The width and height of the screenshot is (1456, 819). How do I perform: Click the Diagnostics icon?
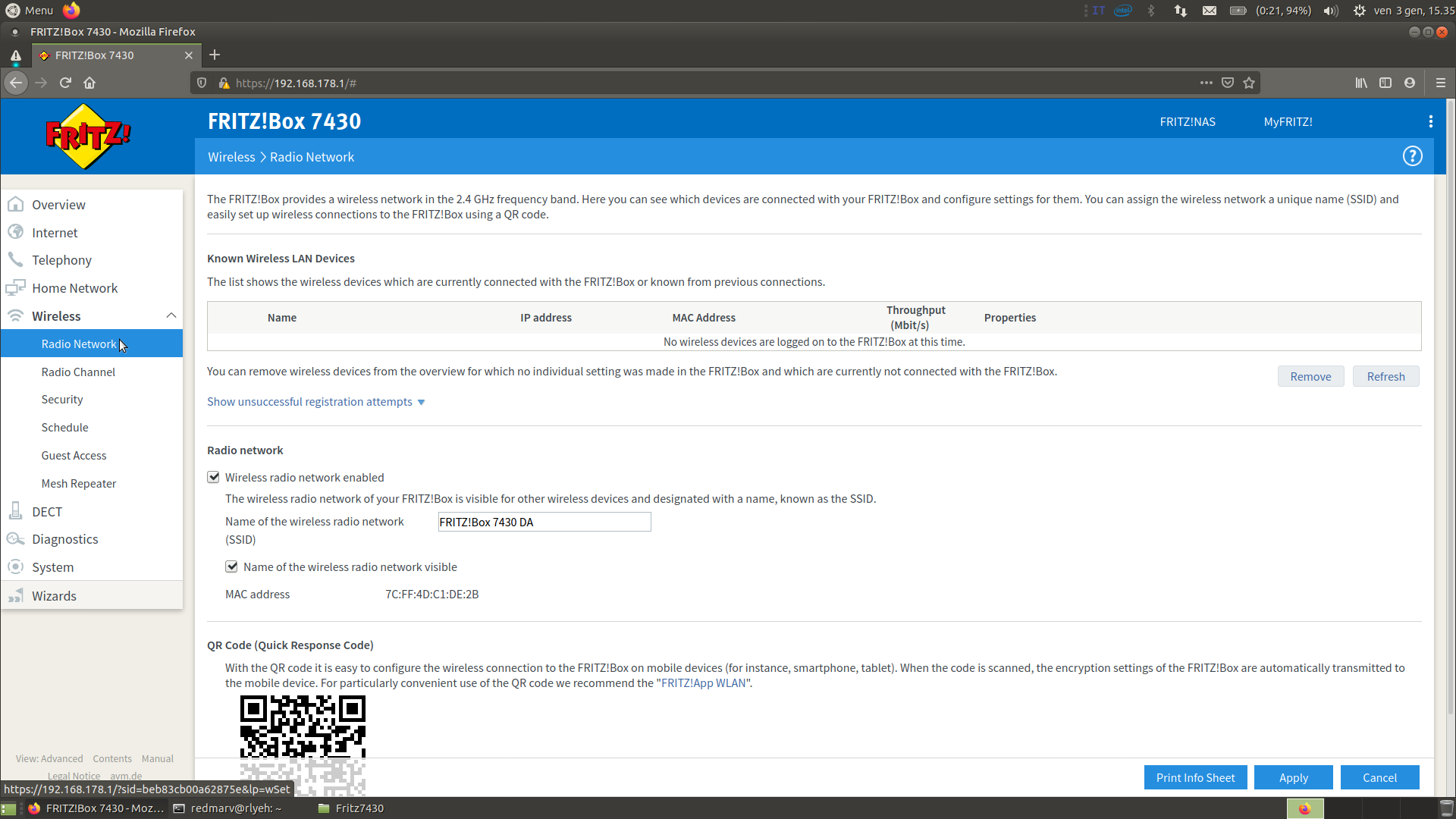click(x=15, y=539)
